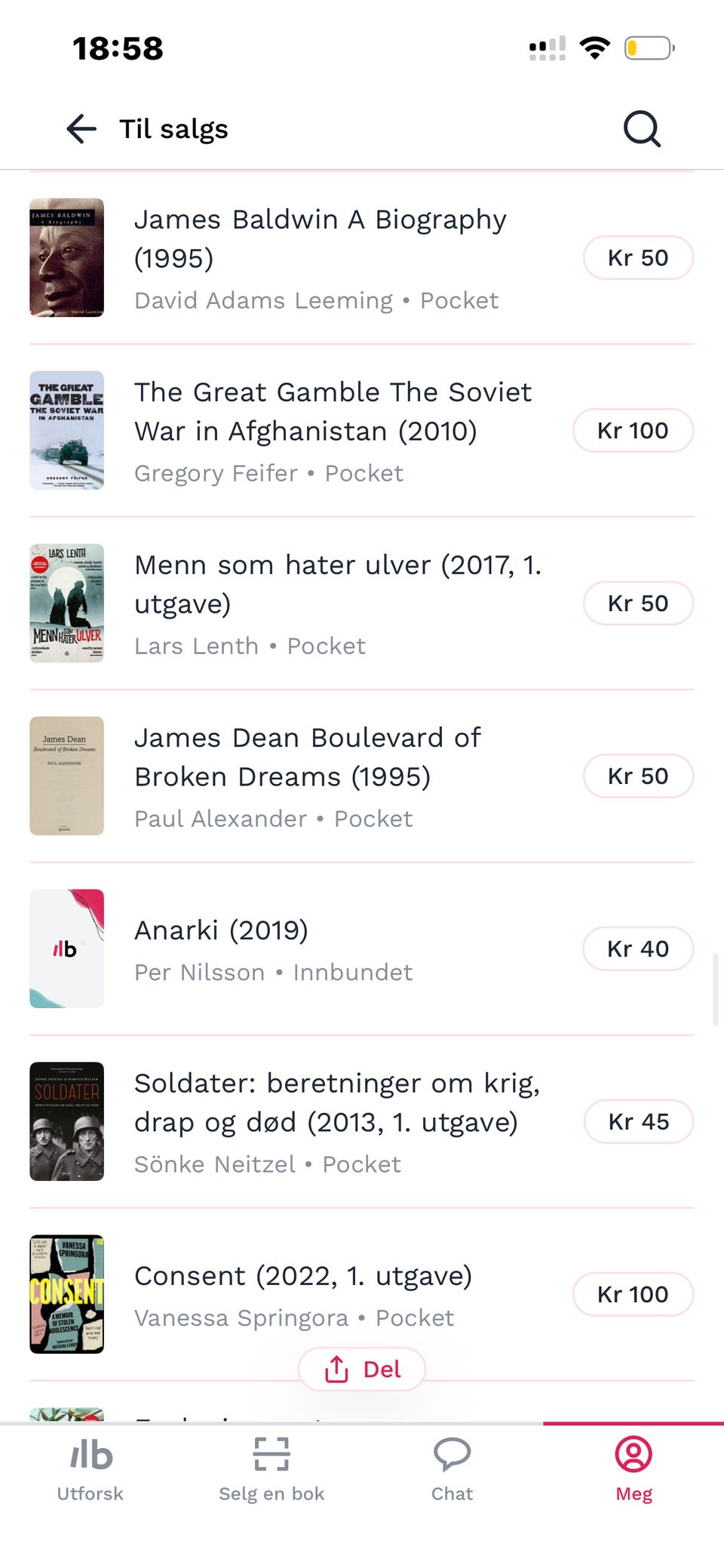Open Consent (2022, 1. utgave) listing
Viewport: 724px width, 1568px height.
[x=362, y=1294]
